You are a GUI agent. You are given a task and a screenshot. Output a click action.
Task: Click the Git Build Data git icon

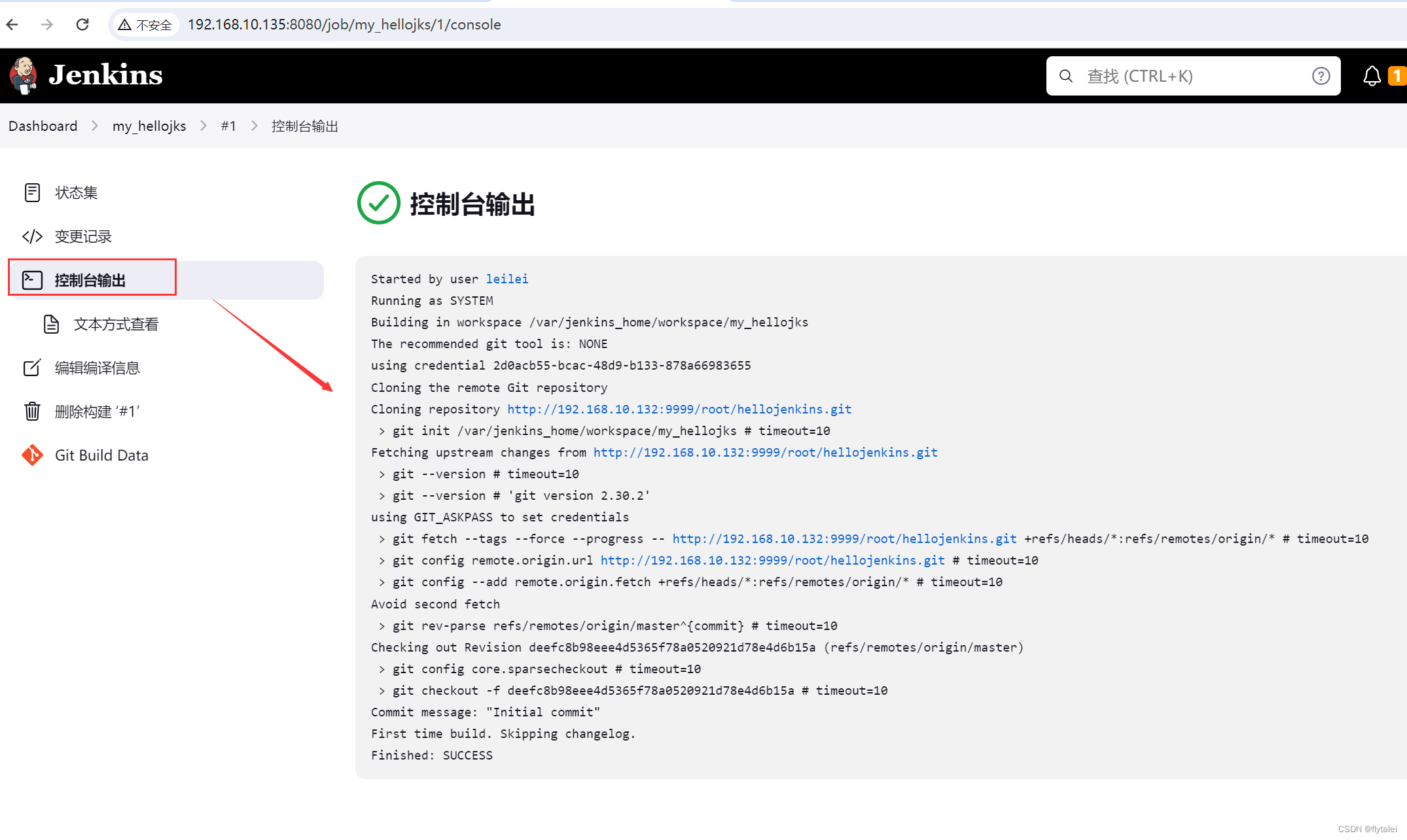[32, 455]
